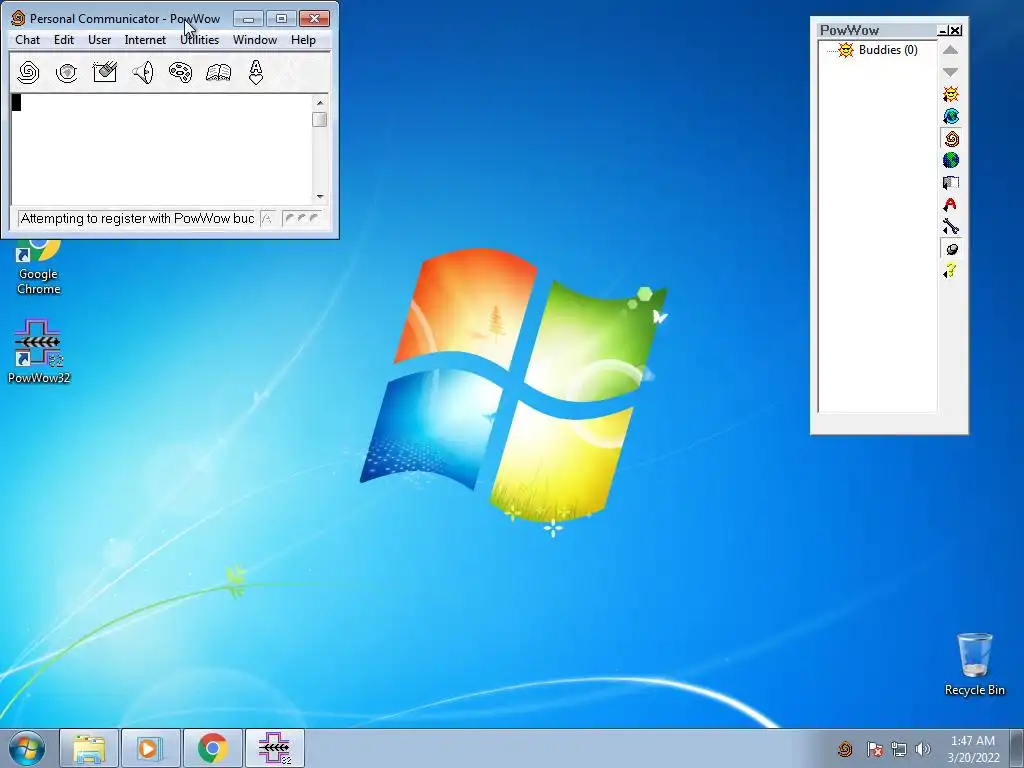The width and height of the screenshot is (1024, 768).
Task: Open the Google Chrome desktop shortcut
Action: (38, 268)
